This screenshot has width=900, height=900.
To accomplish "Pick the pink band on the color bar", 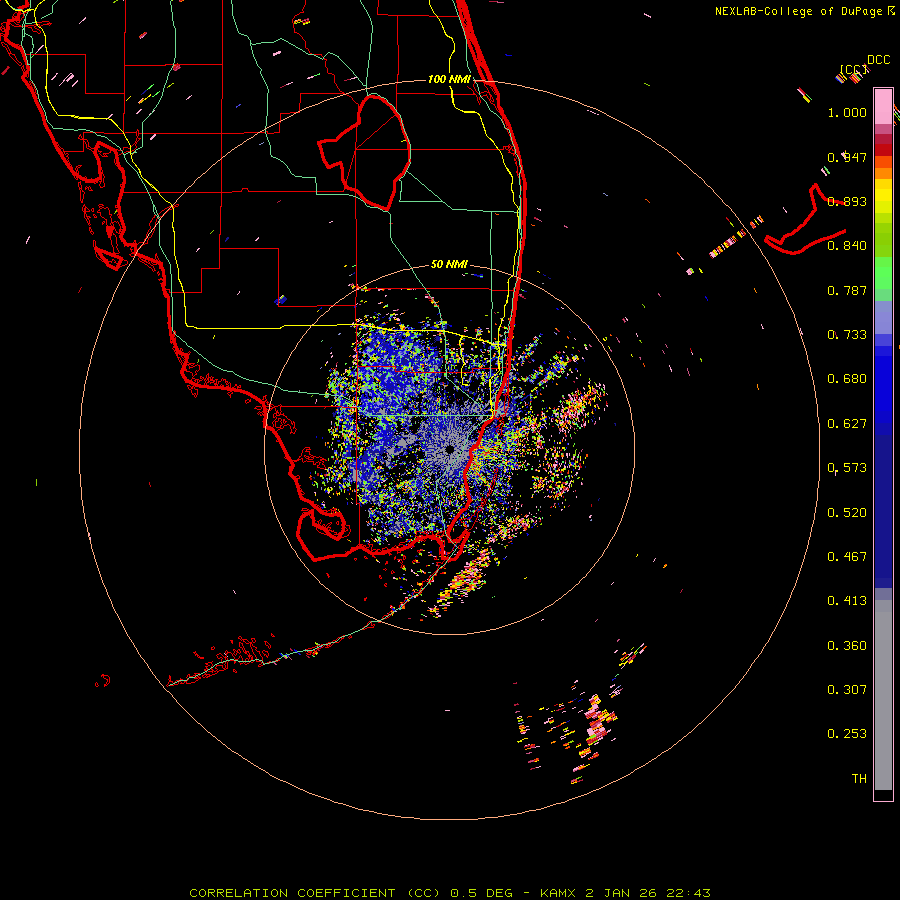I will [x=883, y=106].
